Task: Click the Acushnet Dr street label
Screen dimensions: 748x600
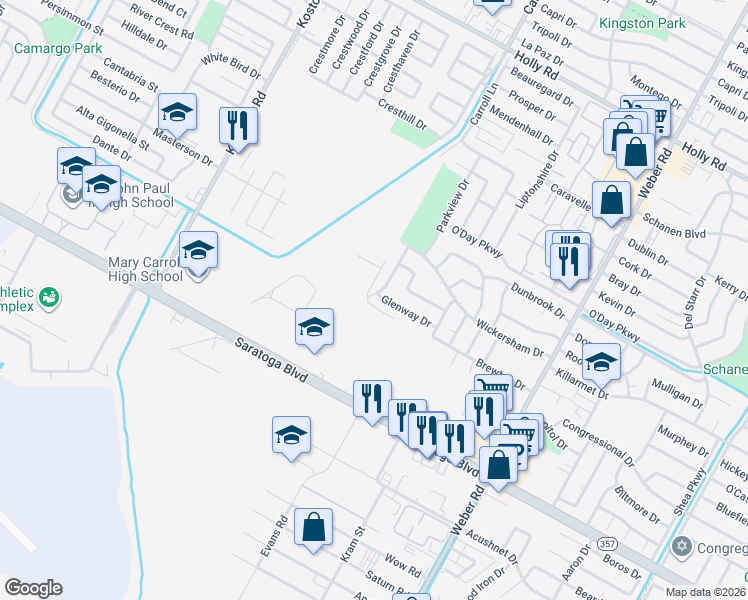Action: click(x=492, y=547)
